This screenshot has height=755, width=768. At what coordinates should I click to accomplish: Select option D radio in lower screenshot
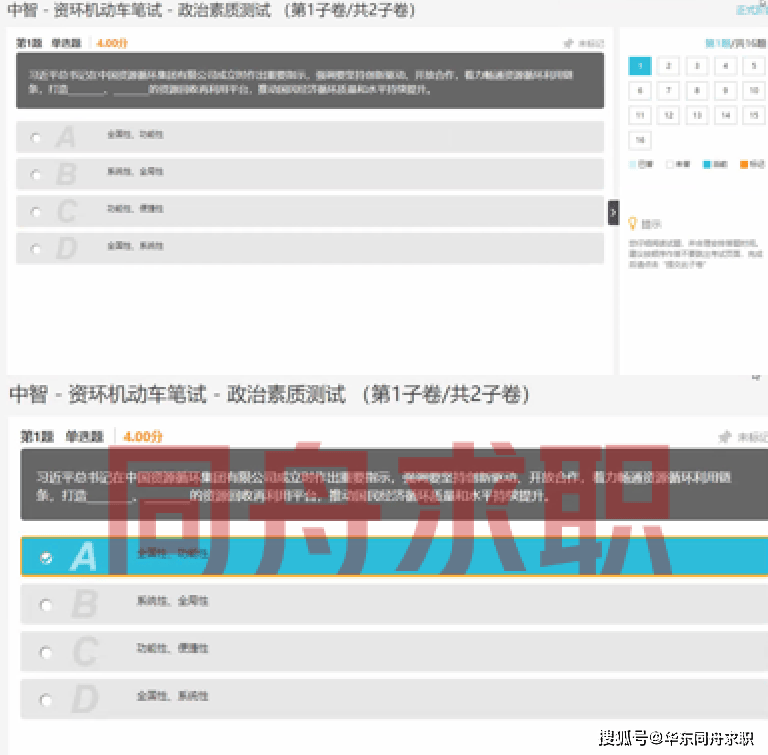[46, 700]
